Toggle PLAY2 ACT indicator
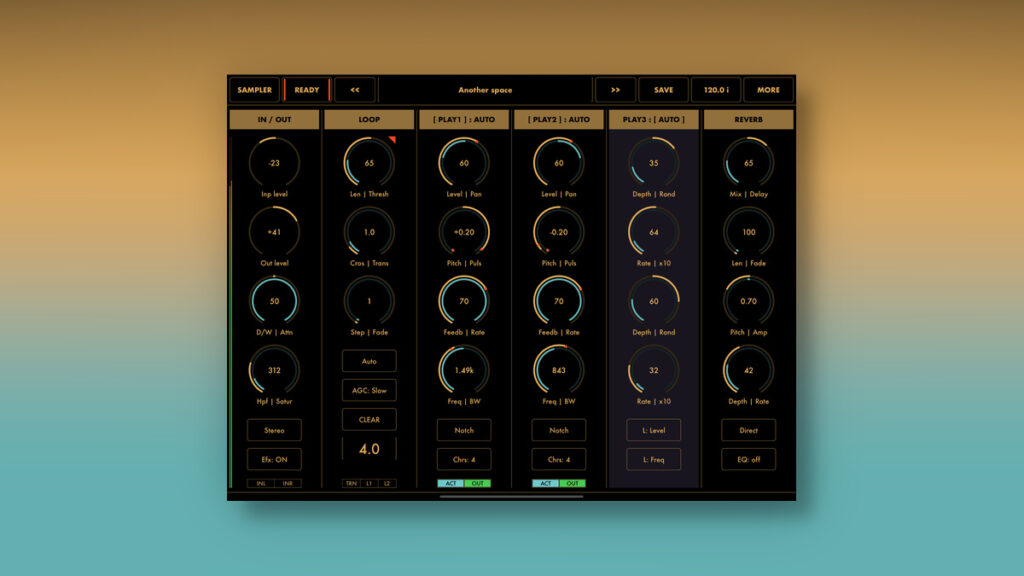Screen dimensions: 1024x576 pos(545,483)
